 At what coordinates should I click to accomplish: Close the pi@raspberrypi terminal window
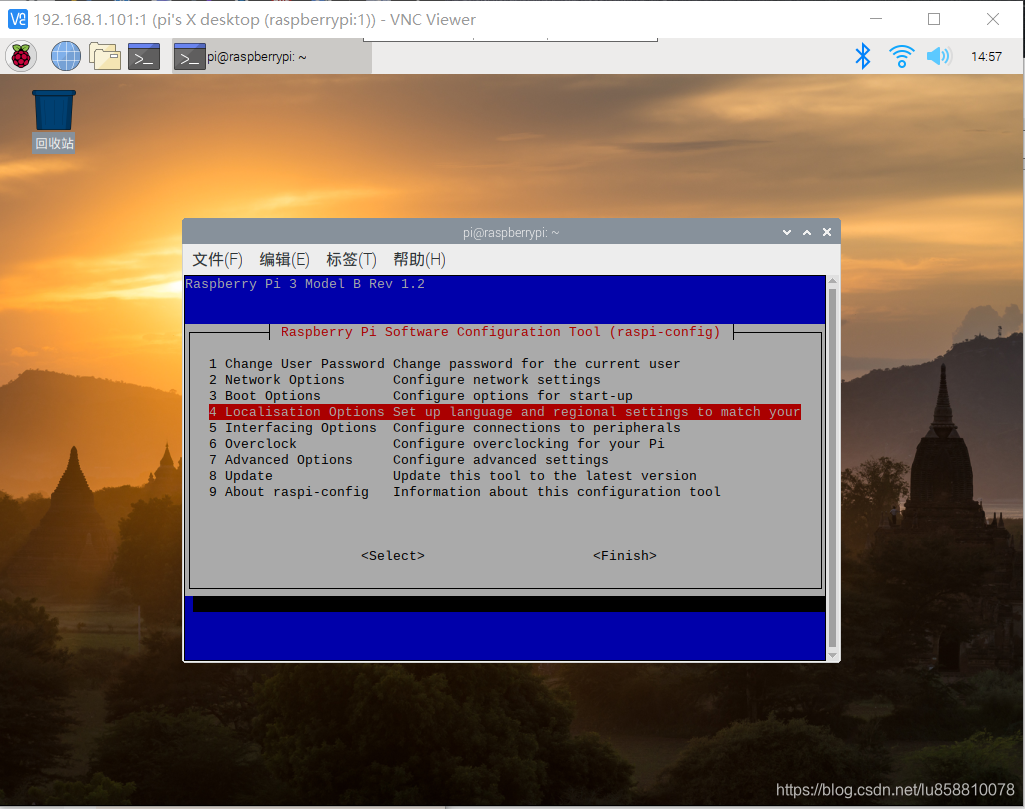click(827, 232)
